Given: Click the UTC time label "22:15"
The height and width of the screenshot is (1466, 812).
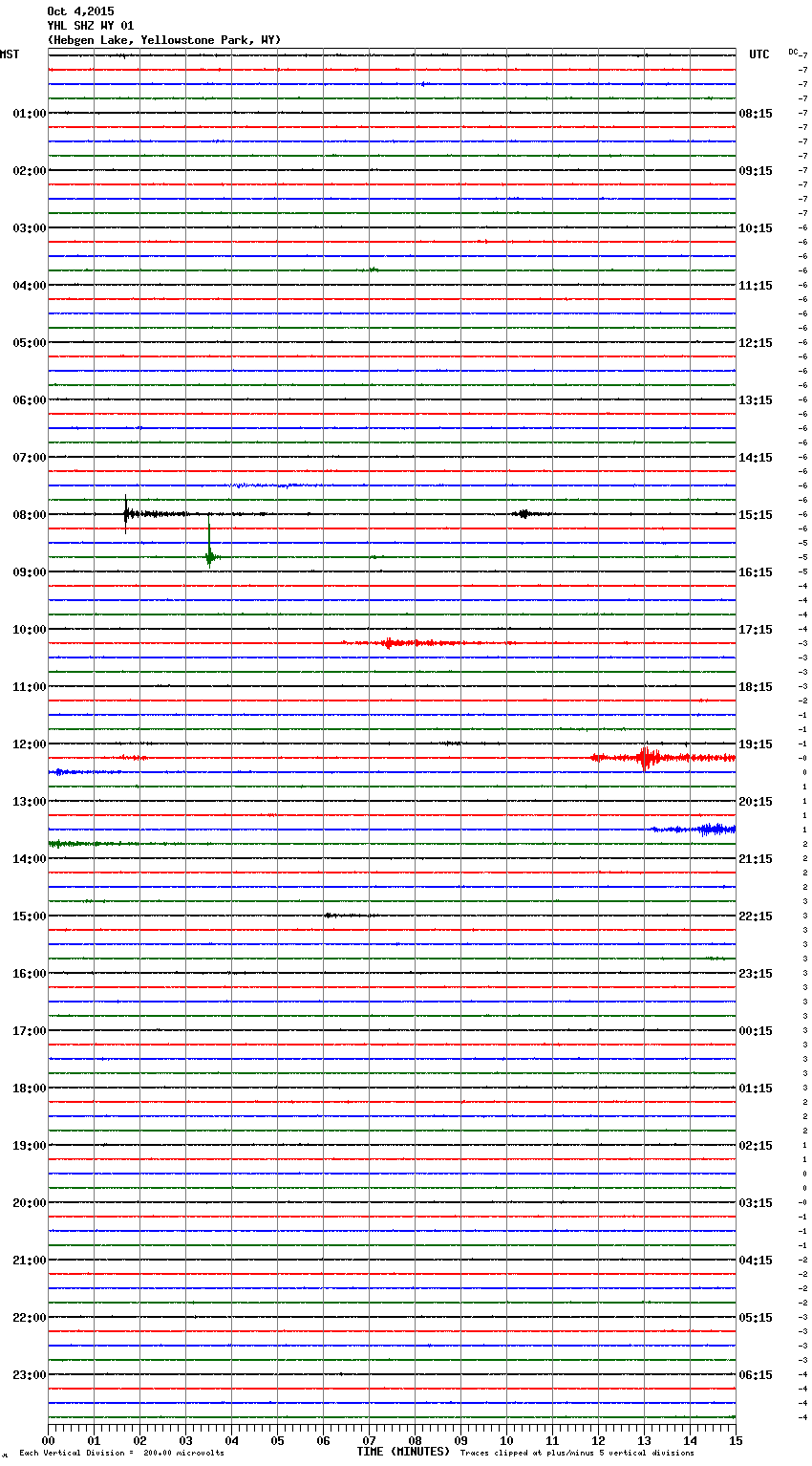Looking at the screenshot, I should pyautogui.click(x=756, y=916).
